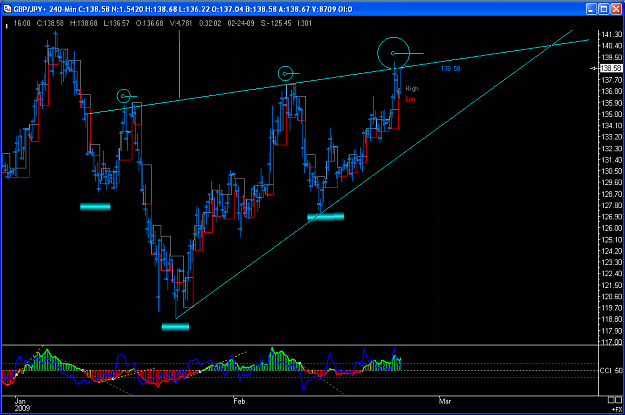Select the largest cyan circle marker at latest high

[x=393, y=53]
